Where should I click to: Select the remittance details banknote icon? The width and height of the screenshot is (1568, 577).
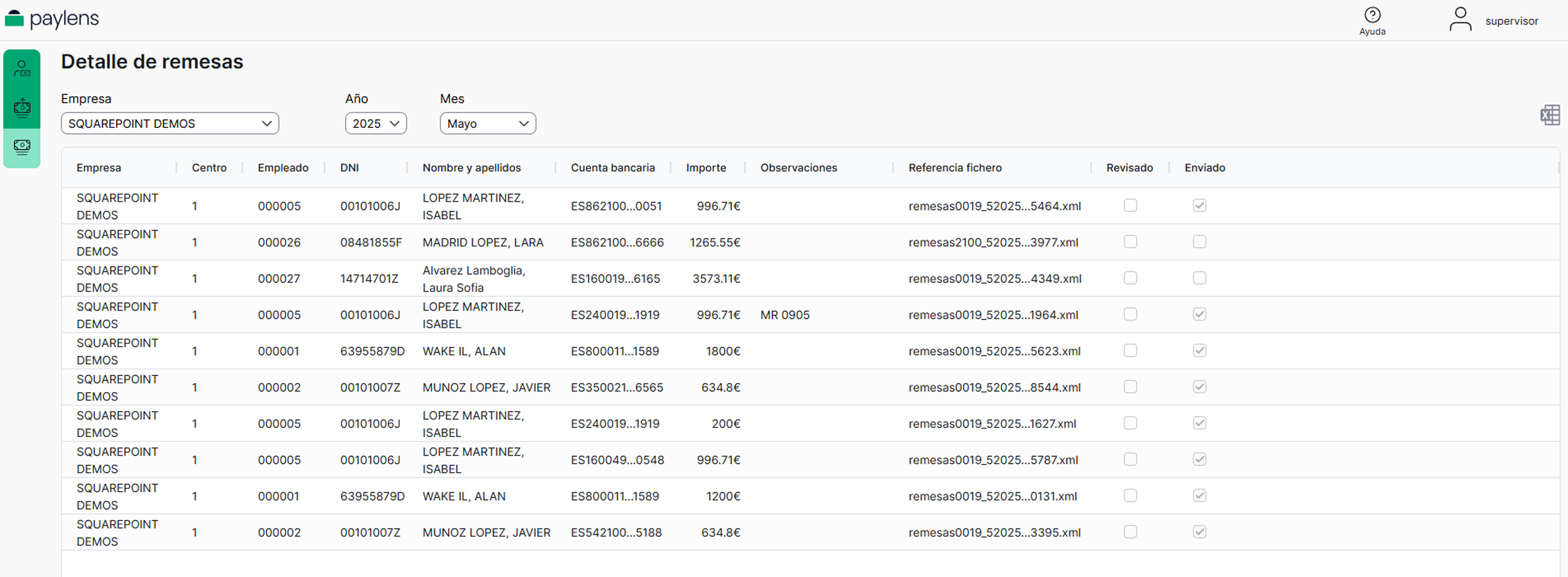(22, 146)
